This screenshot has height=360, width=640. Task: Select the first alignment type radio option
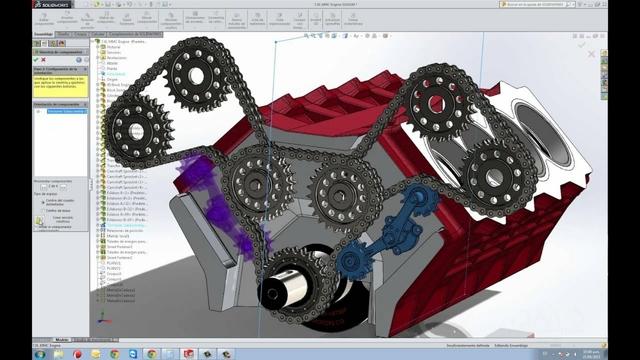pyautogui.click(x=42, y=202)
